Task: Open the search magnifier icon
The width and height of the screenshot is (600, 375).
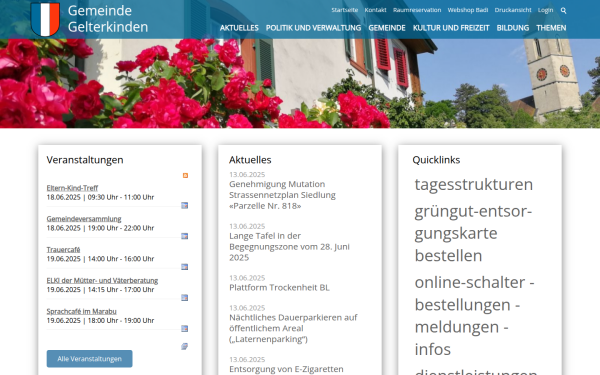Action: (563, 10)
